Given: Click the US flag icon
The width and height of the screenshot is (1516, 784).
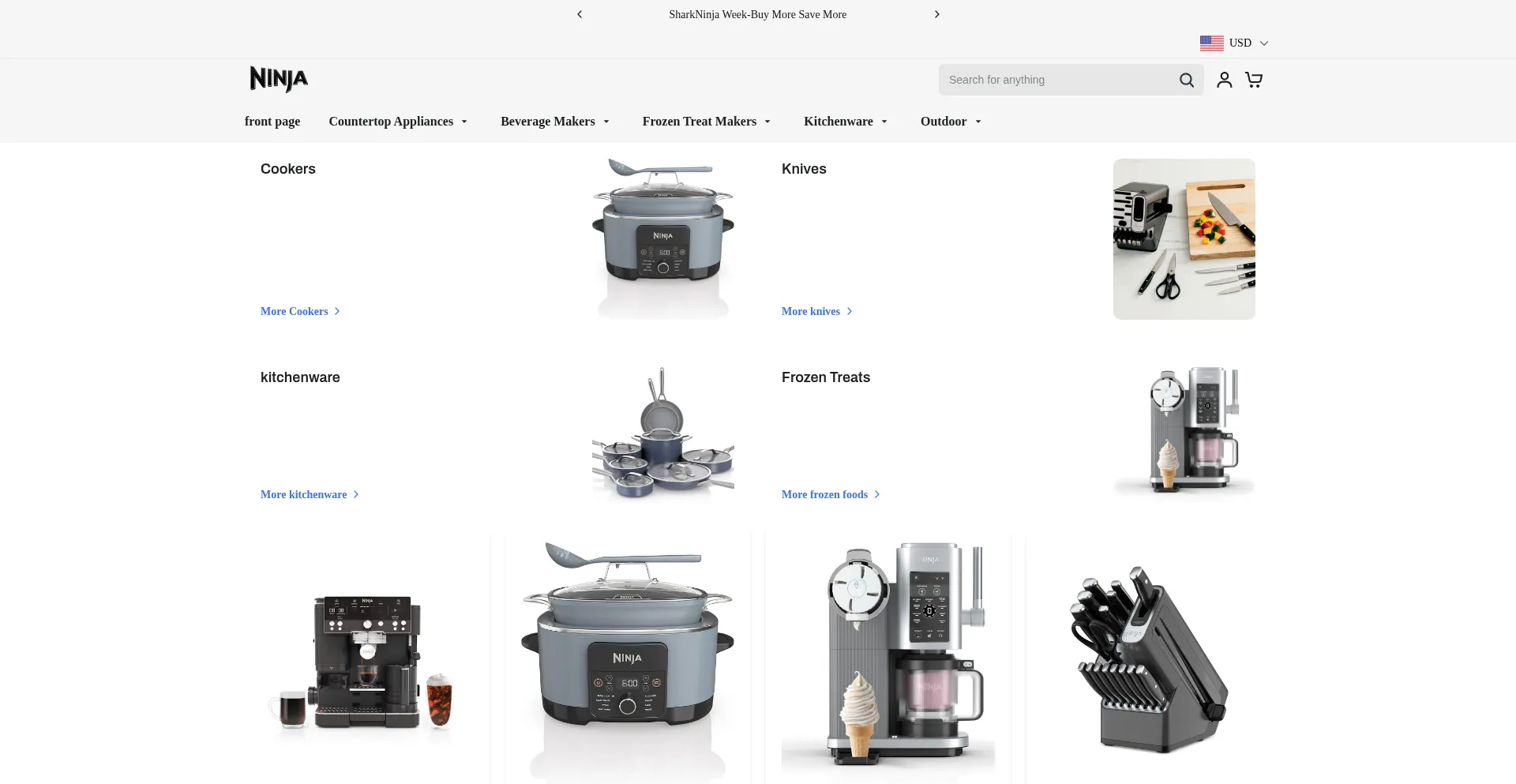Looking at the screenshot, I should [x=1211, y=43].
